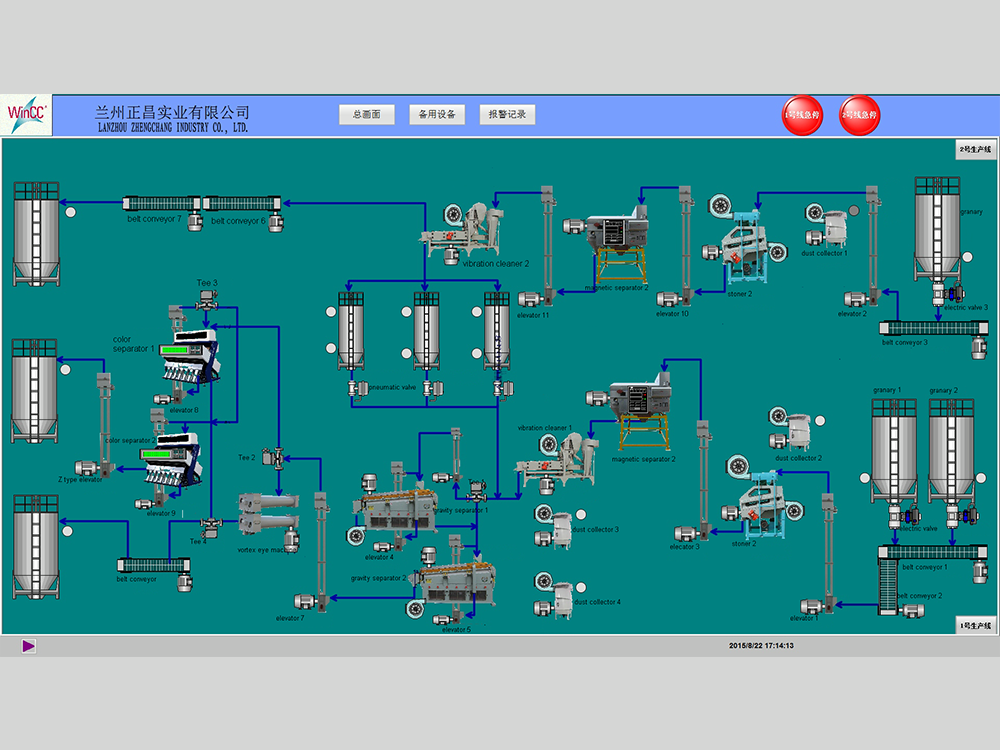Click the WinCC logo
Image resolution: width=1000 pixels, height=750 pixels.
[x=27, y=115]
